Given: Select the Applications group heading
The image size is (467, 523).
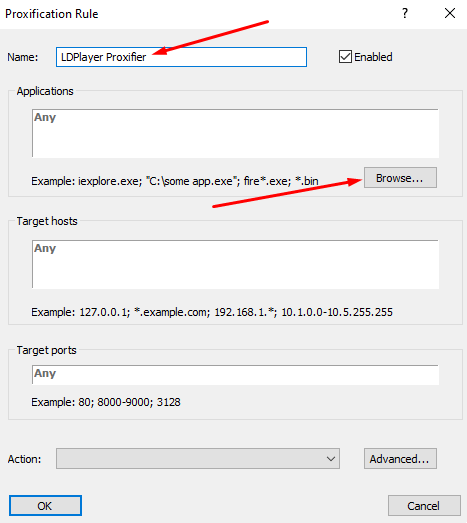Looking at the screenshot, I should tap(45, 91).
